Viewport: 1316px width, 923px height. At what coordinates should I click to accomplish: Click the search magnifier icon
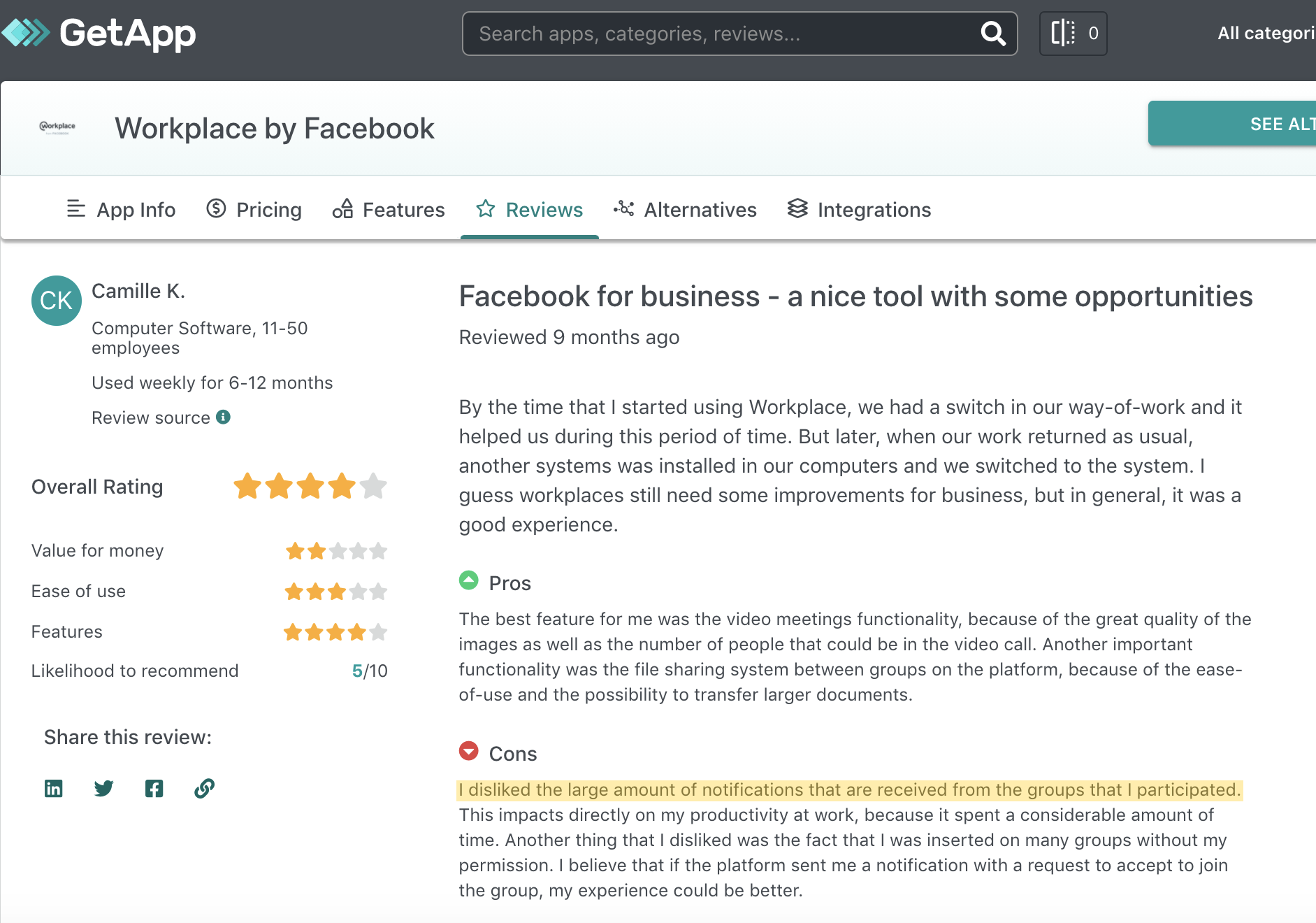tap(992, 34)
